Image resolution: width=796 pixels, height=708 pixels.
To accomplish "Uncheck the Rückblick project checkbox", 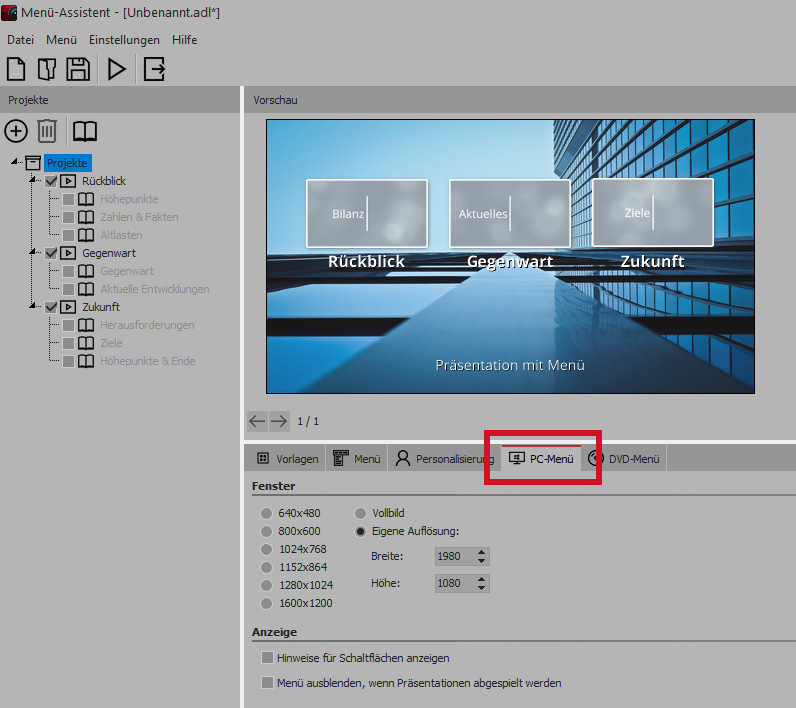I will [51, 181].
